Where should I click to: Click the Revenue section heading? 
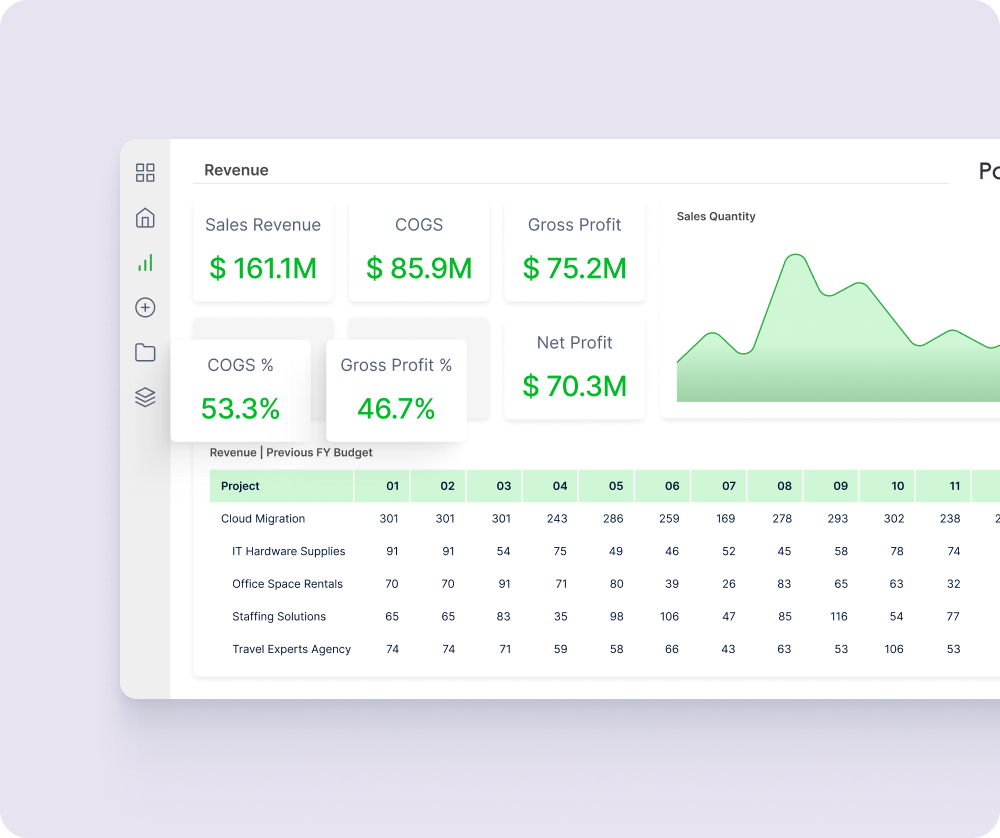[236, 170]
